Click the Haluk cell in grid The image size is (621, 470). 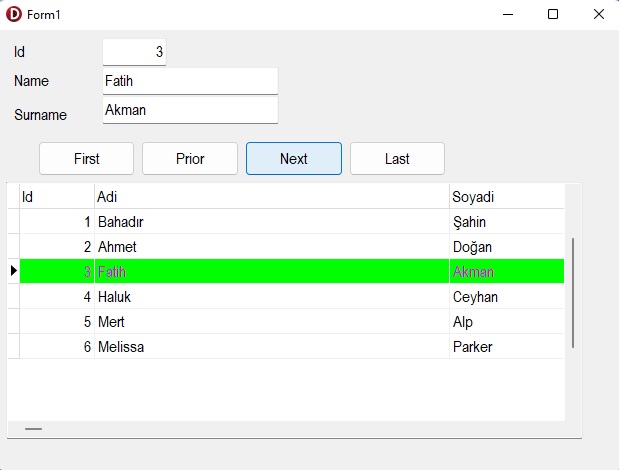(272, 297)
